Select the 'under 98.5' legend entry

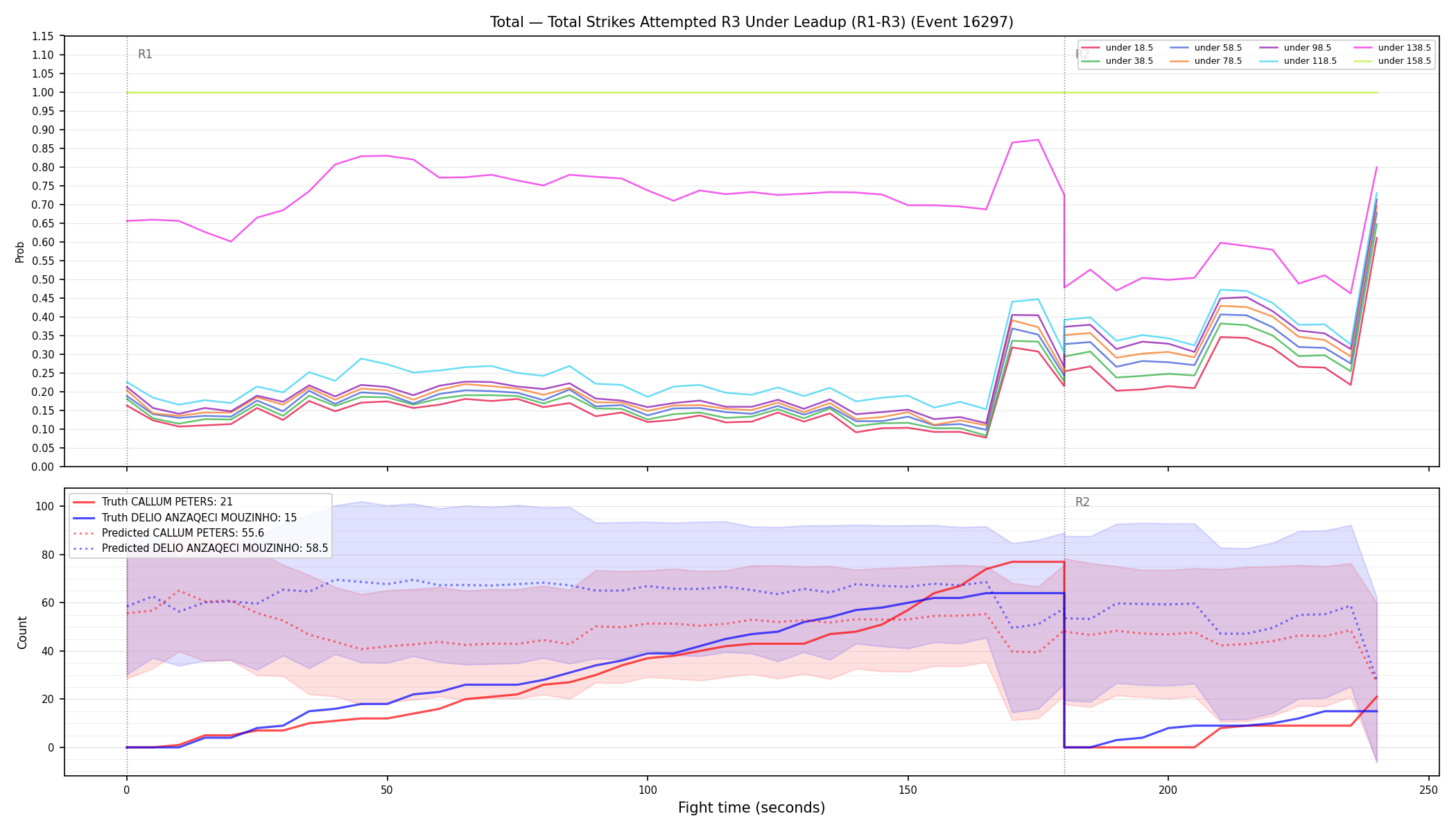pos(1295,48)
